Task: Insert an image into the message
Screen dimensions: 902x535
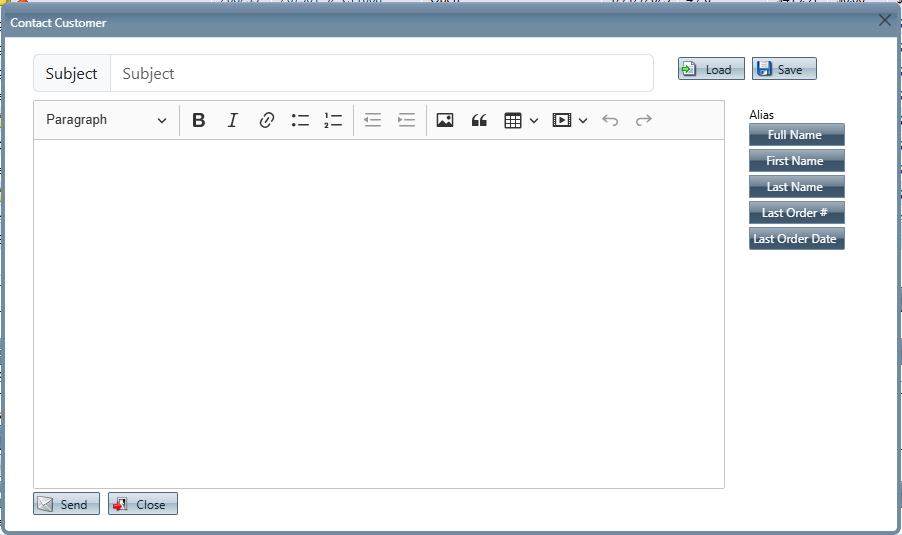Action: (445, 120)
